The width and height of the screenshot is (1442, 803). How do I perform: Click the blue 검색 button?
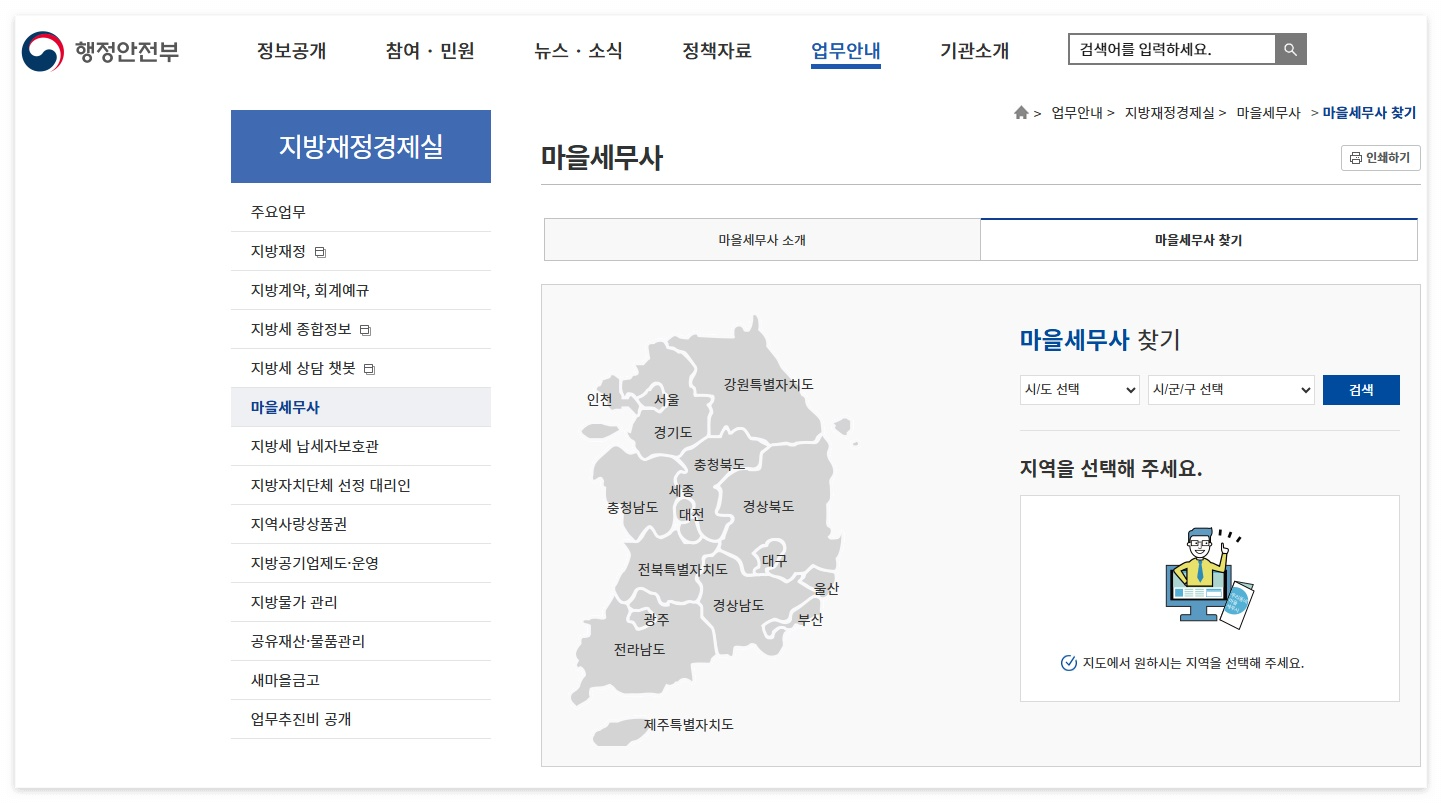pos(1361,390)
